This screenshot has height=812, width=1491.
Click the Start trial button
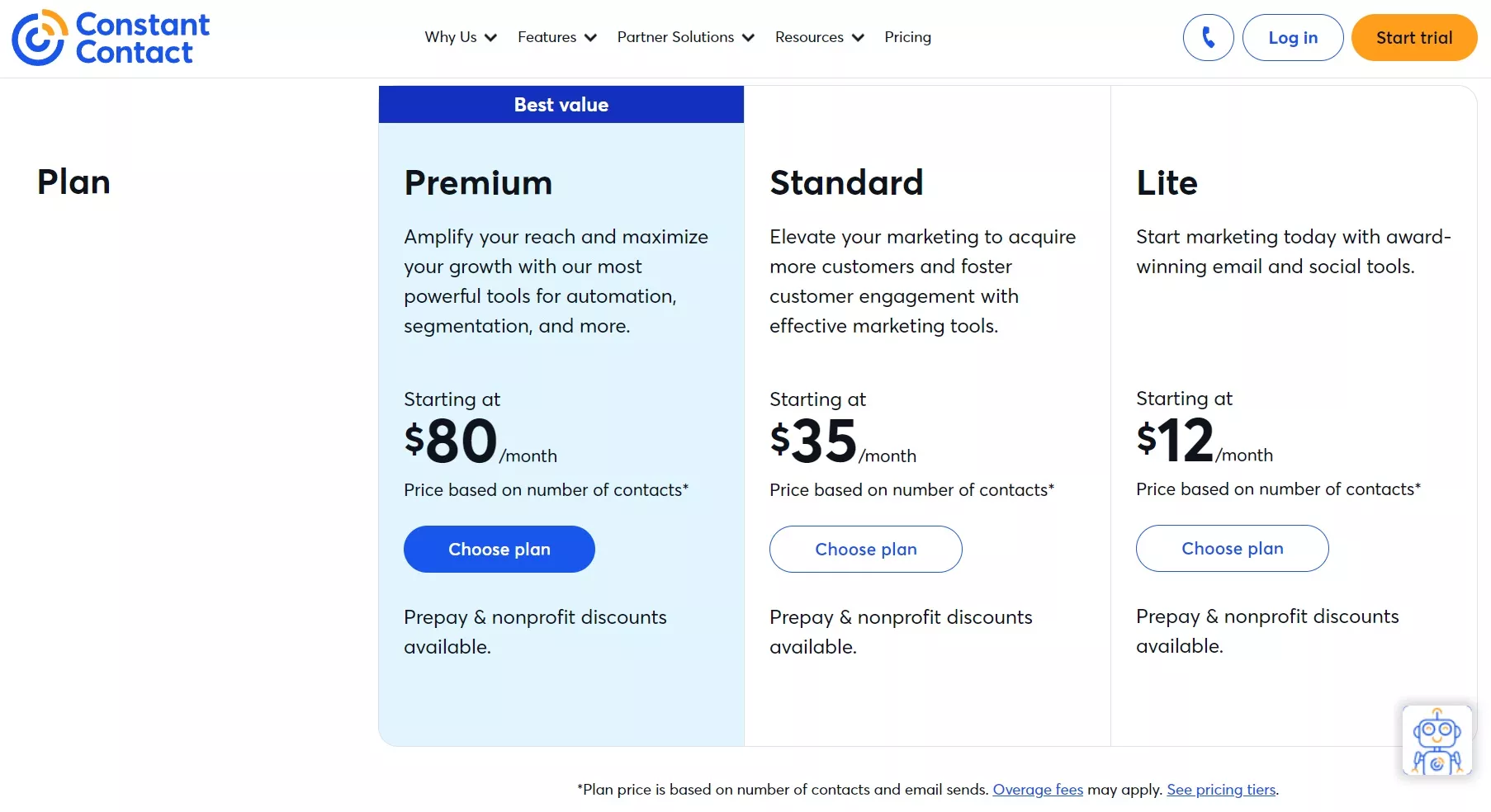point(1413,37)
